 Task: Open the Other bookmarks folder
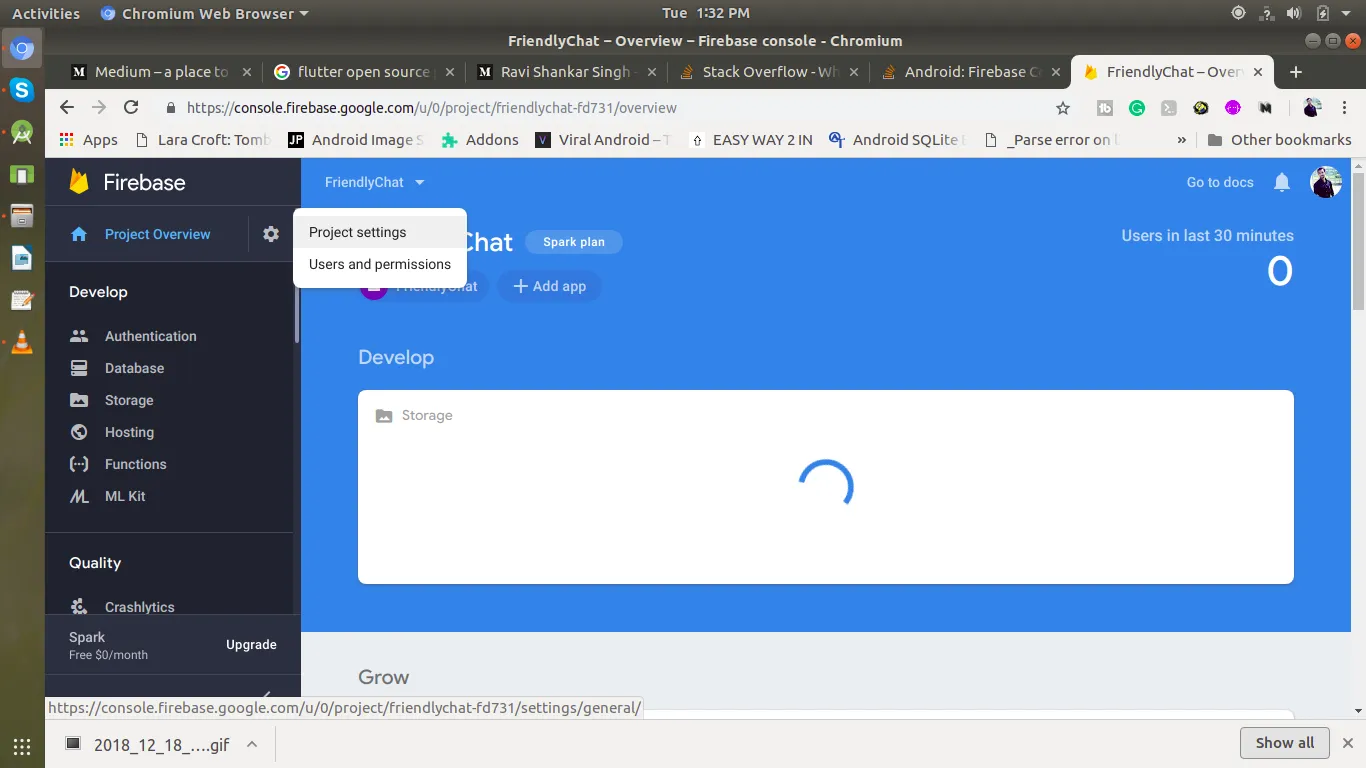(1280, 140)
